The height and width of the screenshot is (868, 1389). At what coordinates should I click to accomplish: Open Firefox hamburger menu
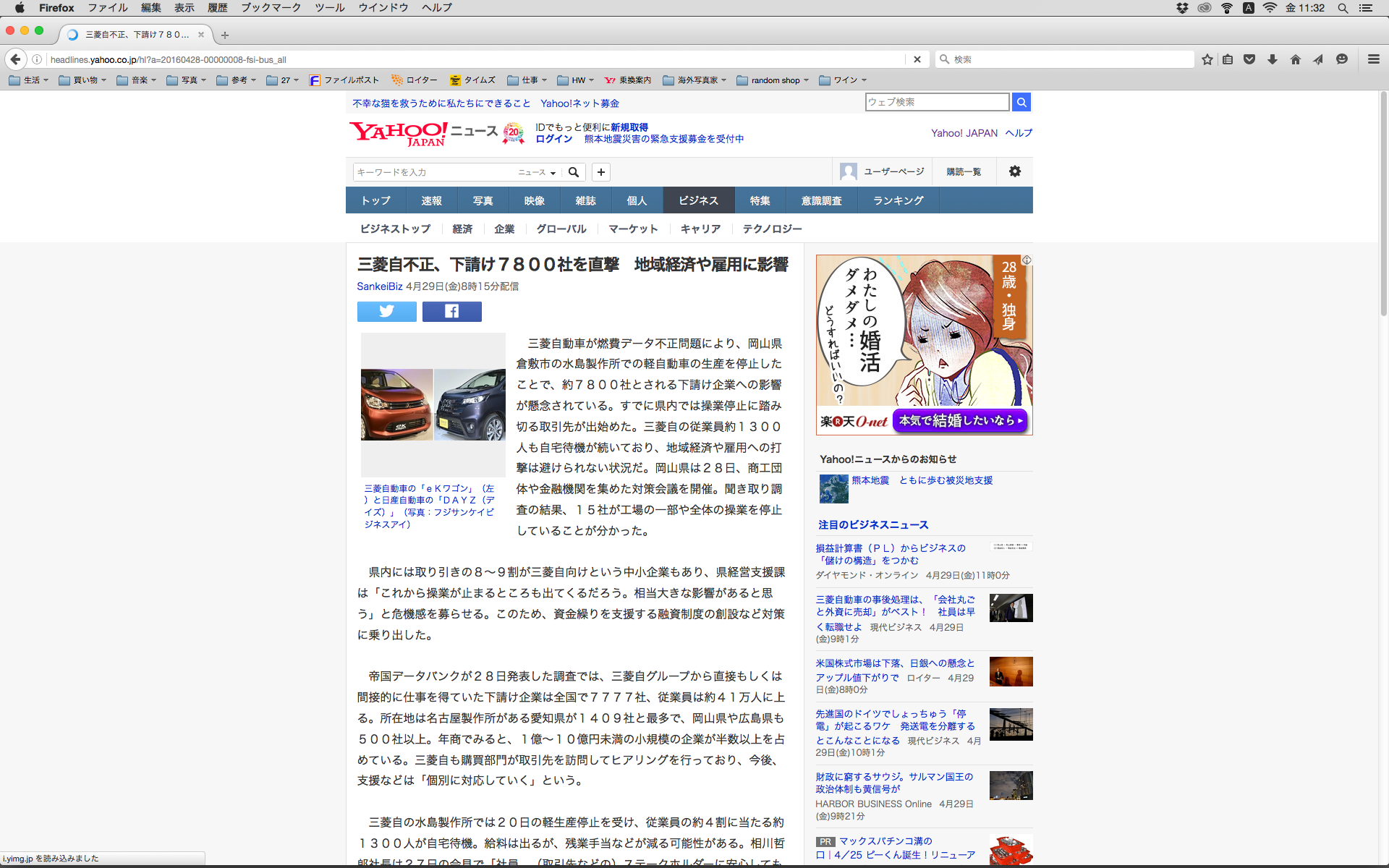[1373, 59]
